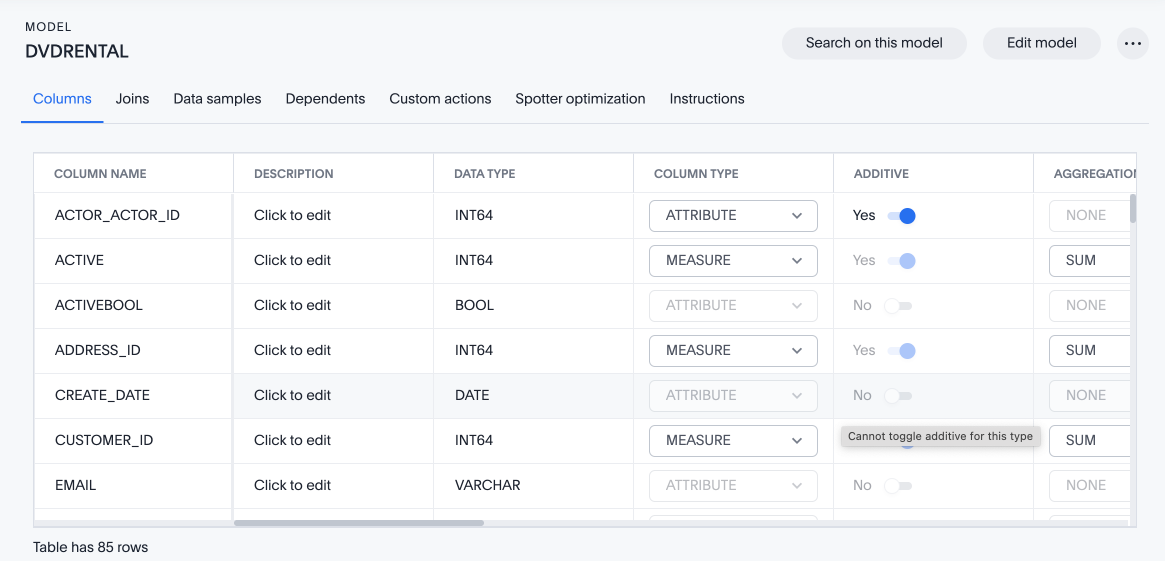The height and width of the screenshot is (561, 1165).
Task: Open the Custom actions tab
Action: click(440, 99)
